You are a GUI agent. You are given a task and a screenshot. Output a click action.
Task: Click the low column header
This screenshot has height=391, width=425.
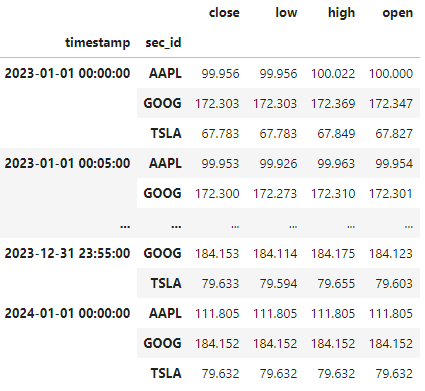pyautogui.click(x=286, y=13)
